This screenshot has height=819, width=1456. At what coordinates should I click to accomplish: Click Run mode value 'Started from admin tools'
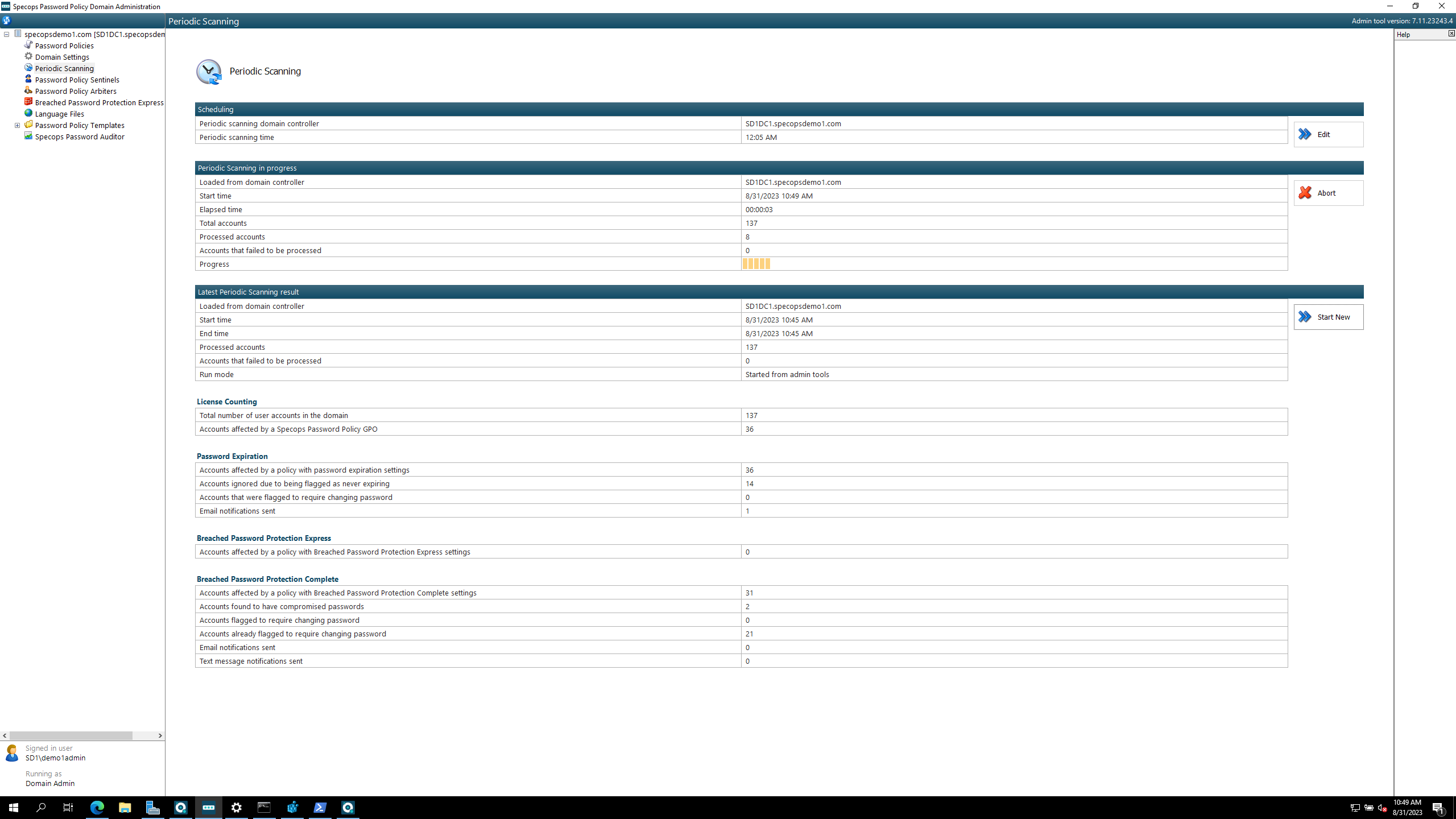point(787,374)
